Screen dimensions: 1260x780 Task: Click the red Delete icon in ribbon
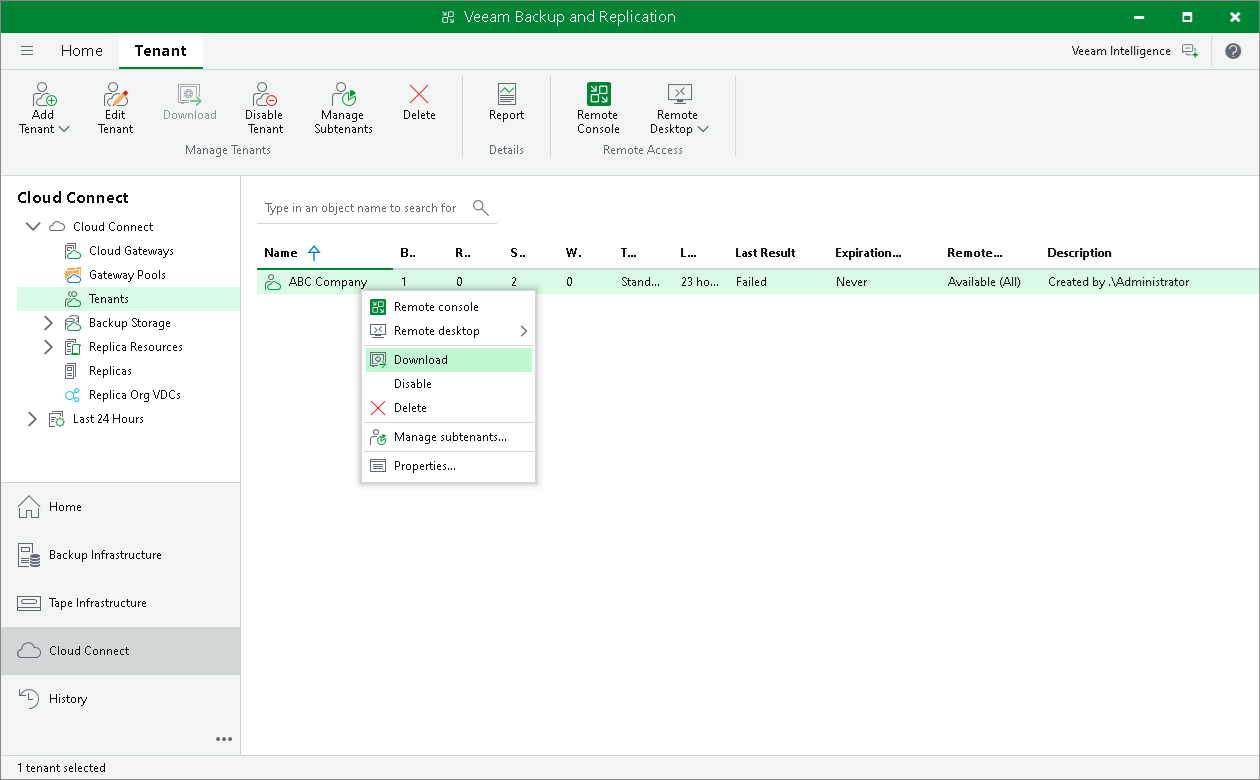click(419, 95)
